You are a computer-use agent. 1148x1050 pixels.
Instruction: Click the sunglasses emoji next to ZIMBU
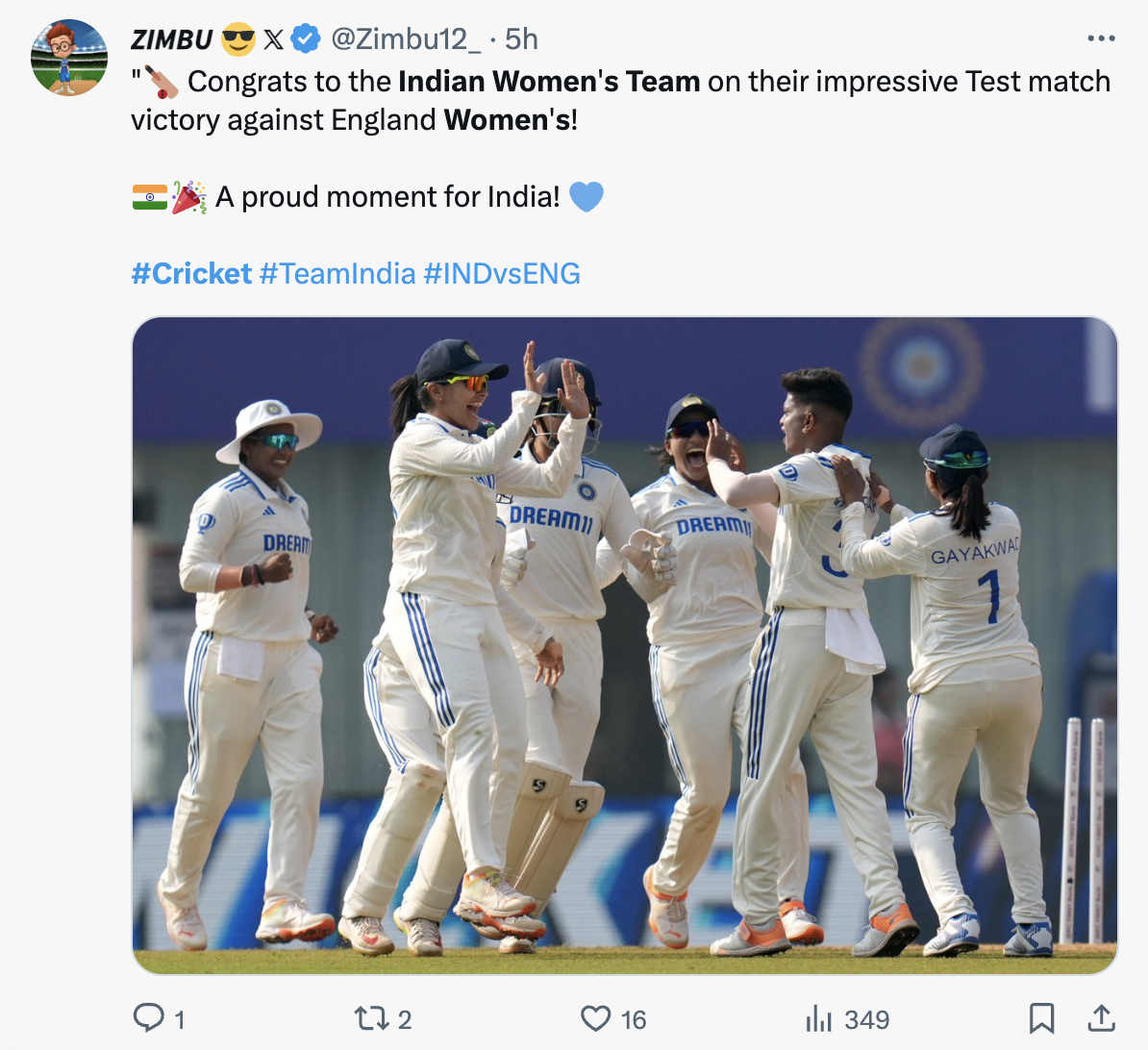tap(238, 39)
